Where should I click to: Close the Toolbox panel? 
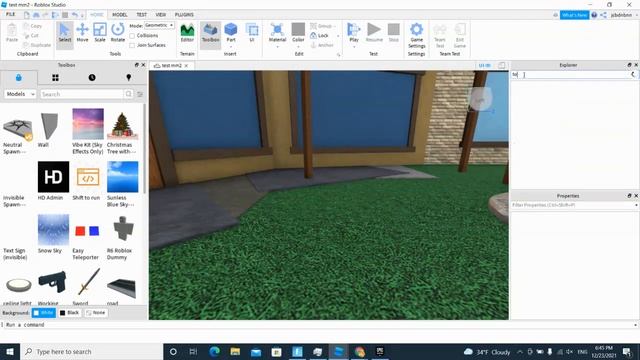[x=143, y=65]
